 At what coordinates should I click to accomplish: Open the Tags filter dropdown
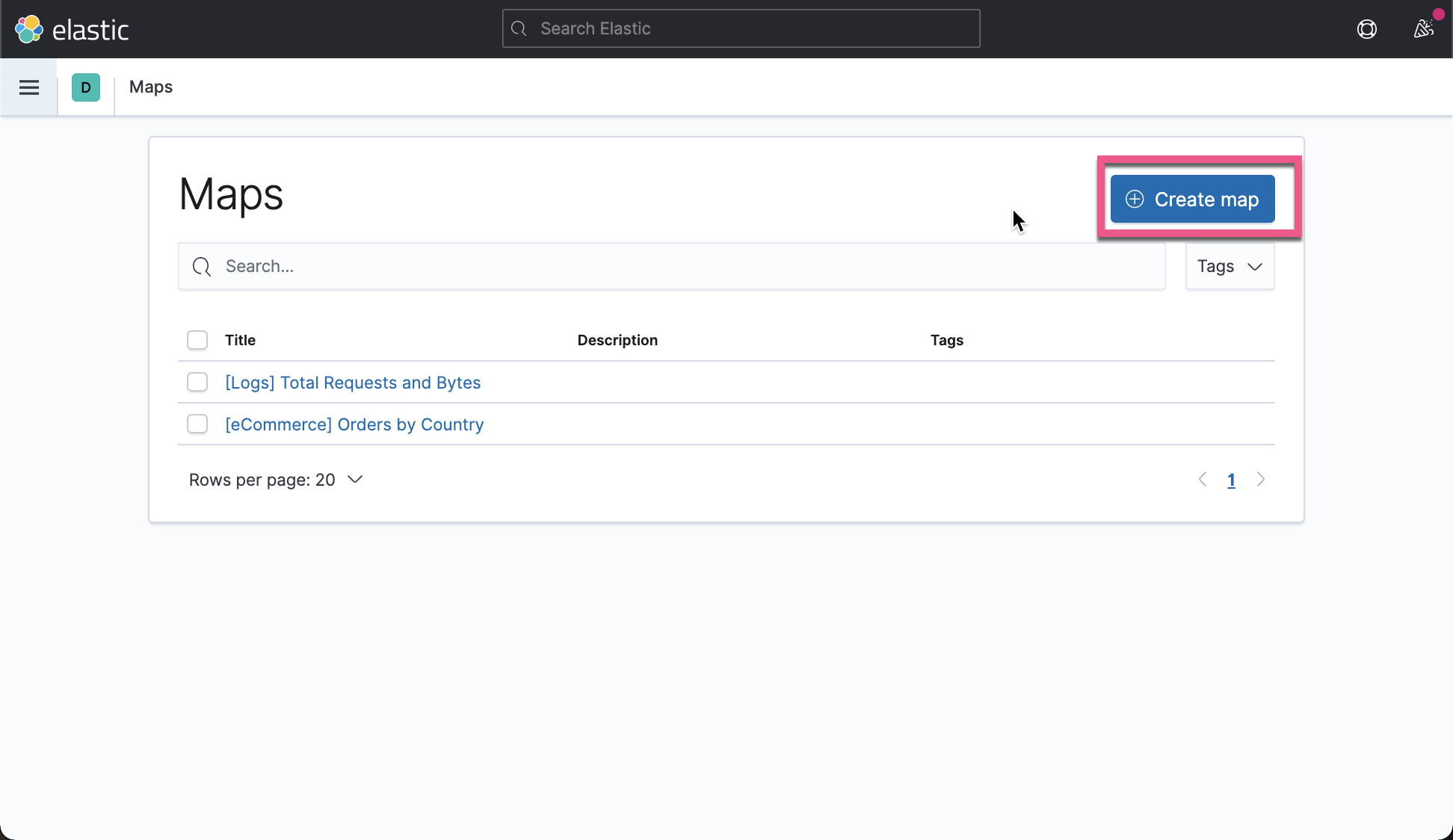pos(1229,266)
